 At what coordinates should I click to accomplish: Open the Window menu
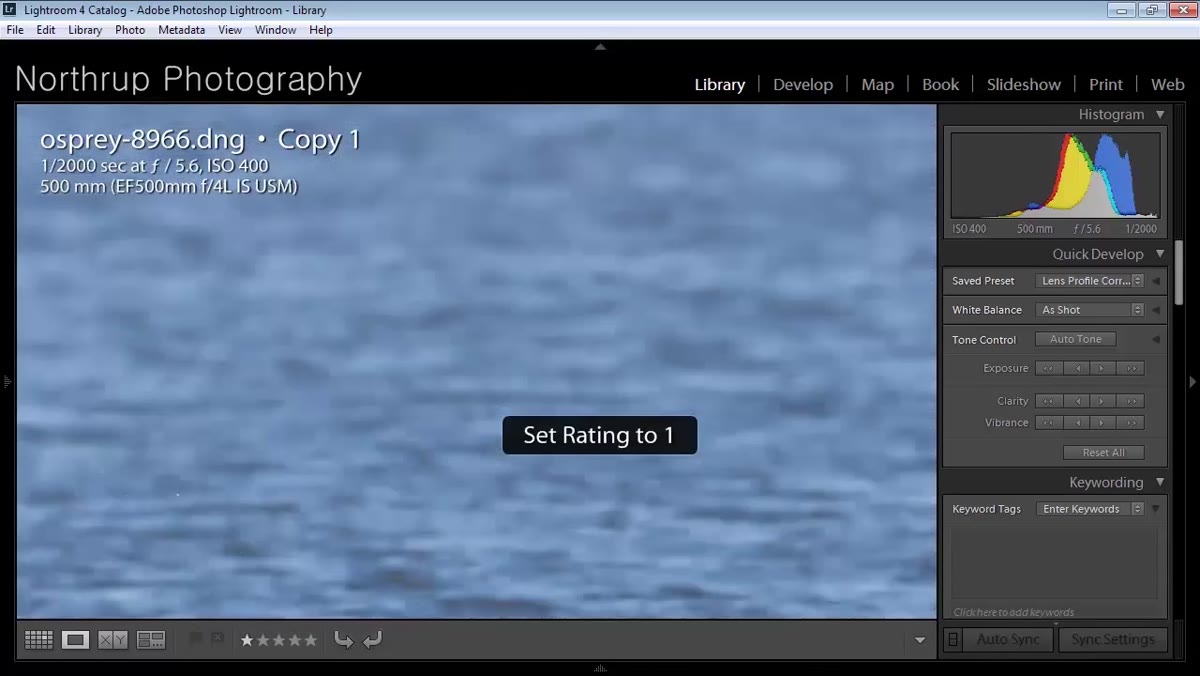tap(275, 30)
